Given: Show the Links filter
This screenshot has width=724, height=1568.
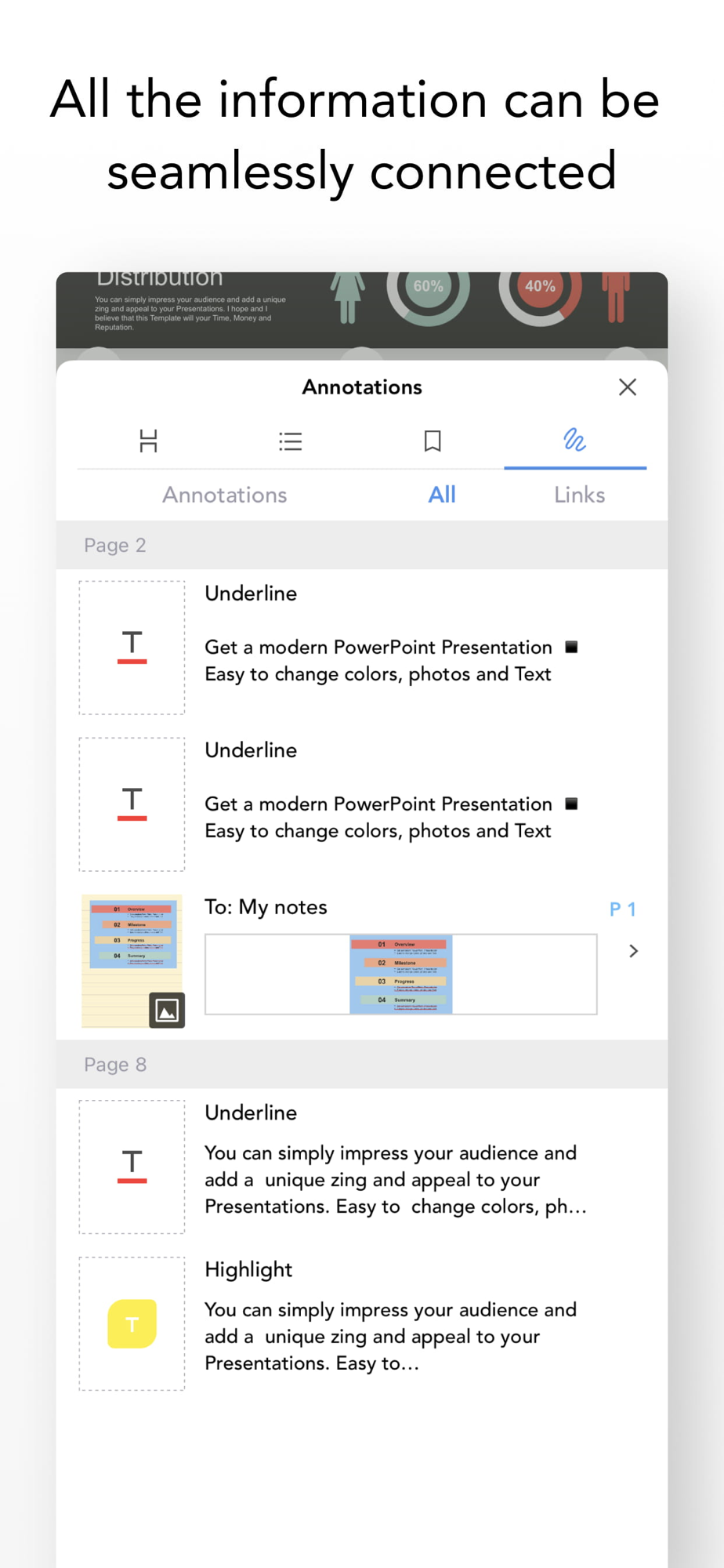Looking at the screenshot, I should [579, 495].
